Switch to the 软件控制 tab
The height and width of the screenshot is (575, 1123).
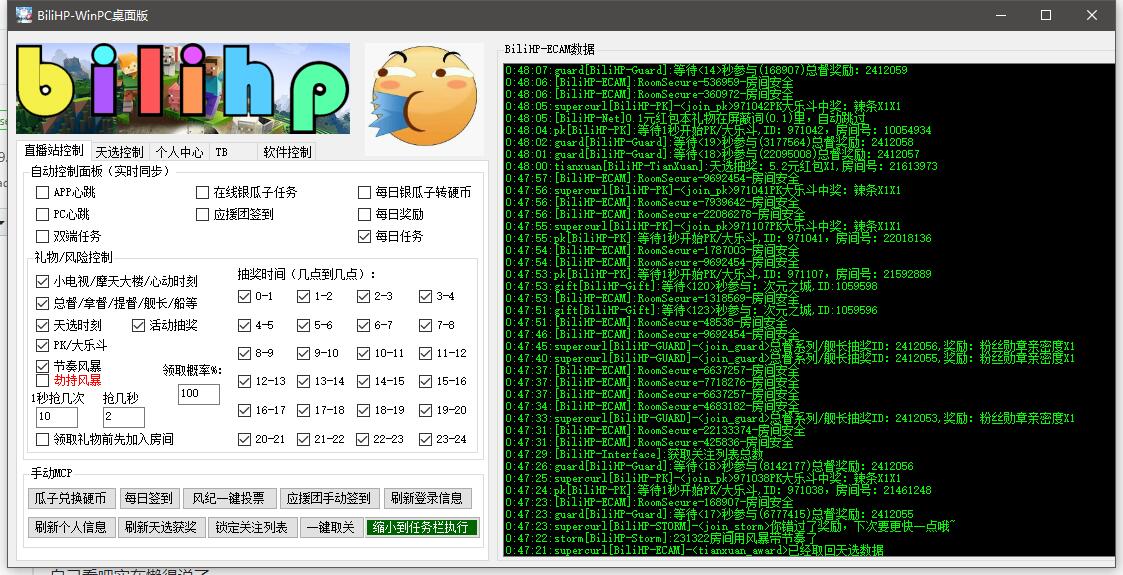click(287, 152)
